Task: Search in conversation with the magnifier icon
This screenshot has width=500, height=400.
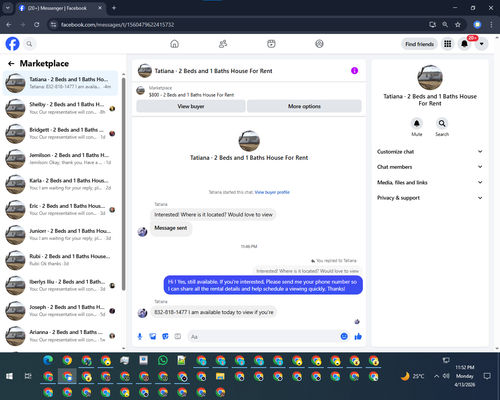Action: coord(442,123)
